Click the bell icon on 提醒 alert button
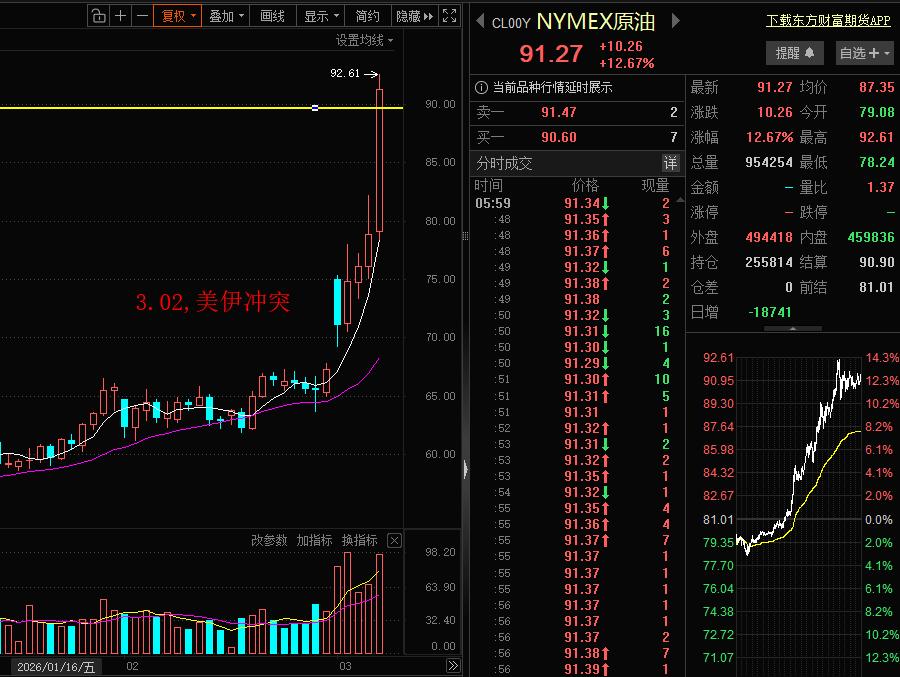The height and width of the screenshot is (677, 900). click(x=811, y=53)
